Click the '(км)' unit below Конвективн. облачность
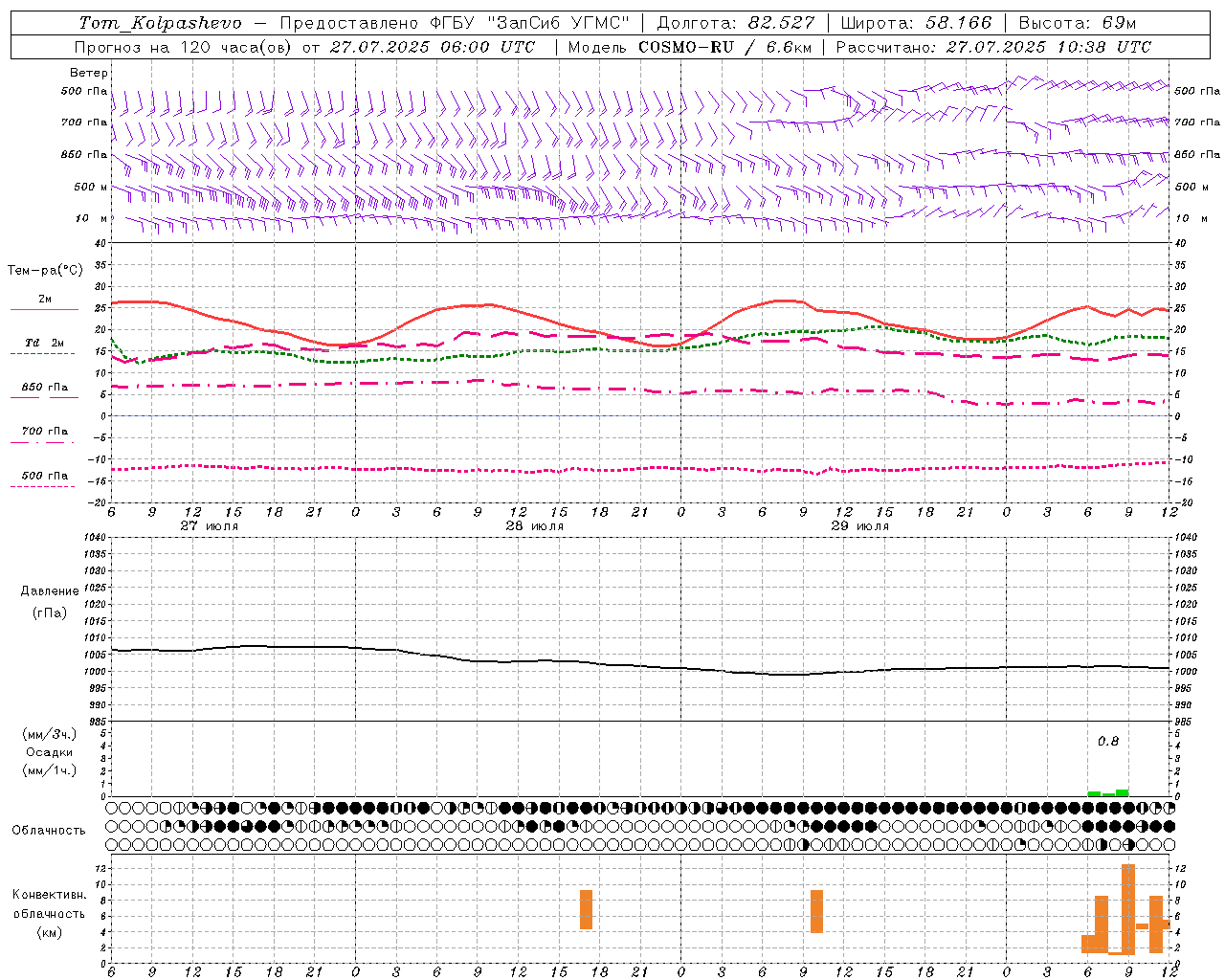1225x980 pixels. 49,932
